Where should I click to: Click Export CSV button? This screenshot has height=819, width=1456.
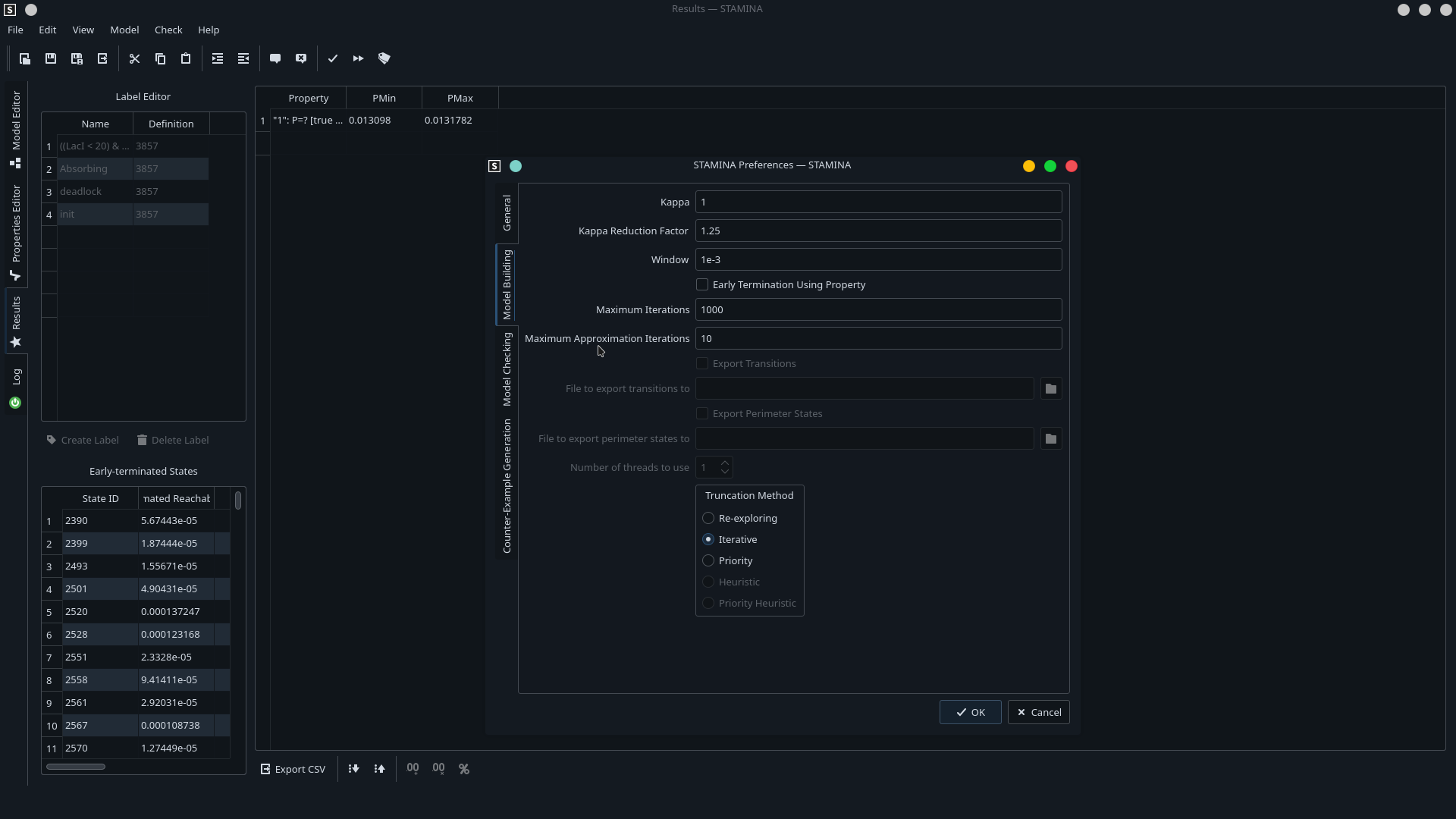click(x=293, y=770)
